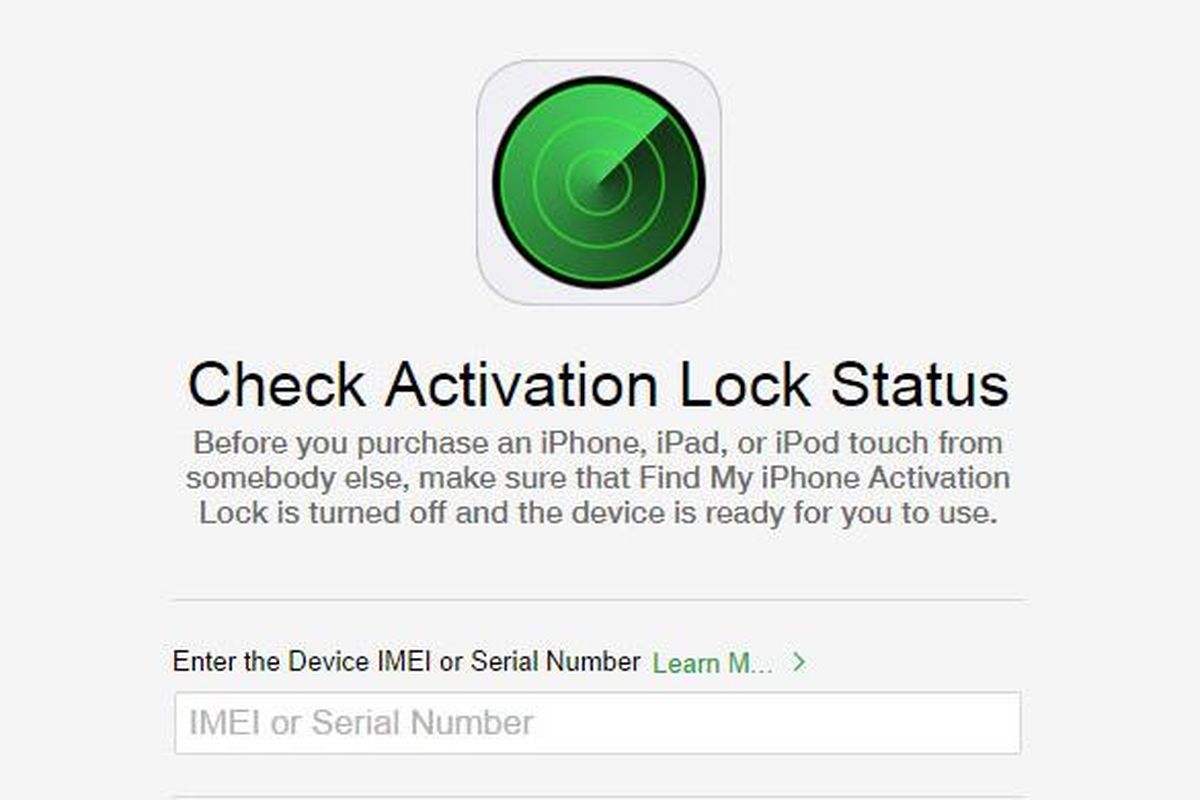Focus the IMEI or Serial Number field
The height and width of the screenshot is (800, 1200).
[597, 722]
